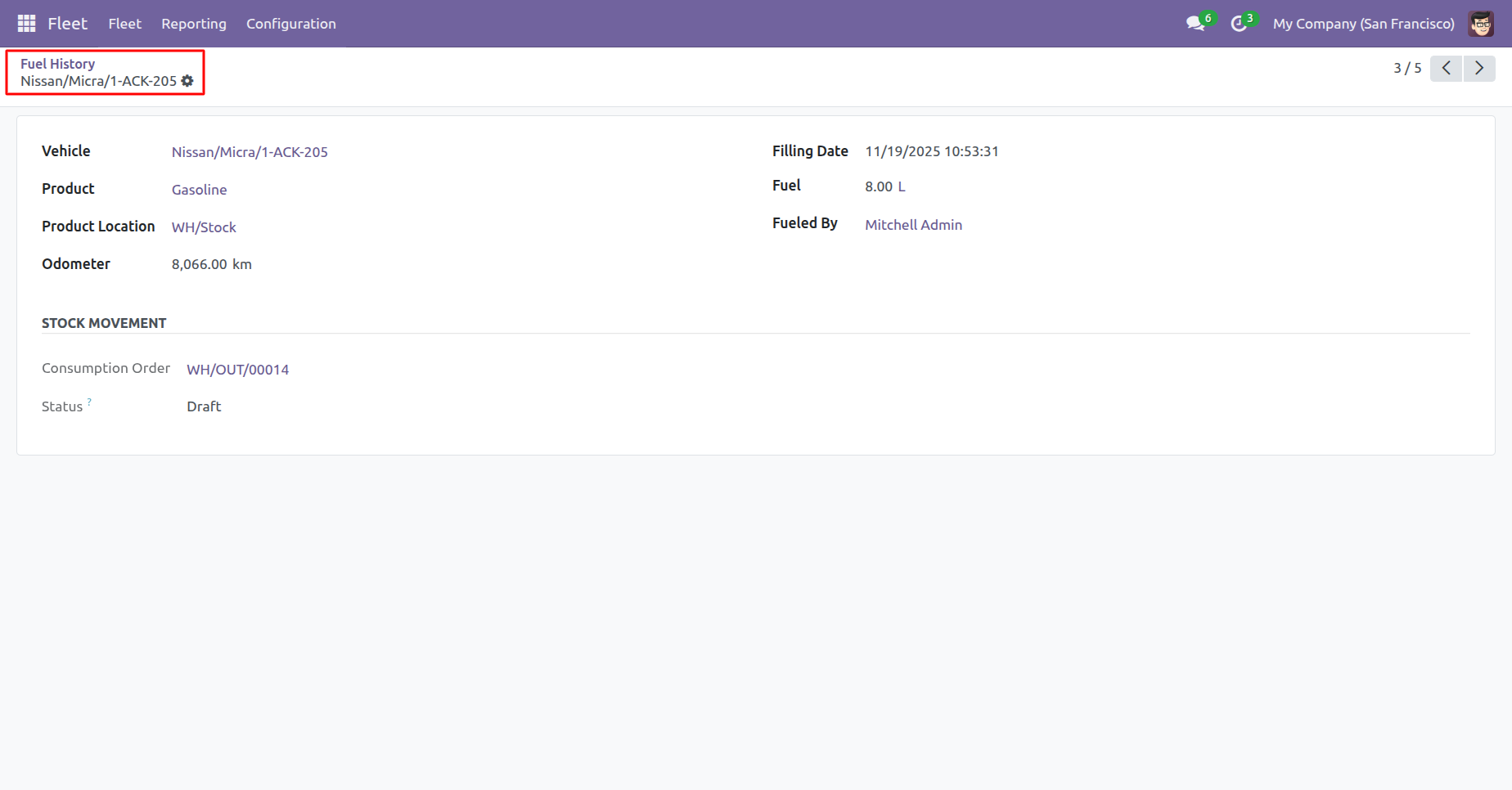
Task: Click the km odometer unit
Action: 242,264
